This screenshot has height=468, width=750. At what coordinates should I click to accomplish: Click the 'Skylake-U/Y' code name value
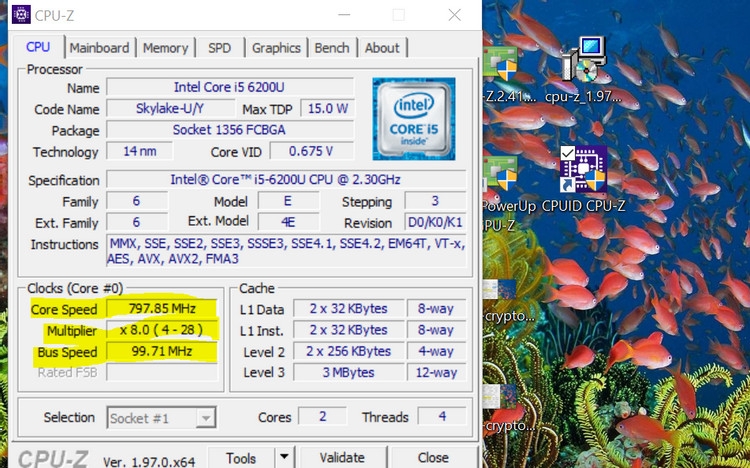click(170, 109)
